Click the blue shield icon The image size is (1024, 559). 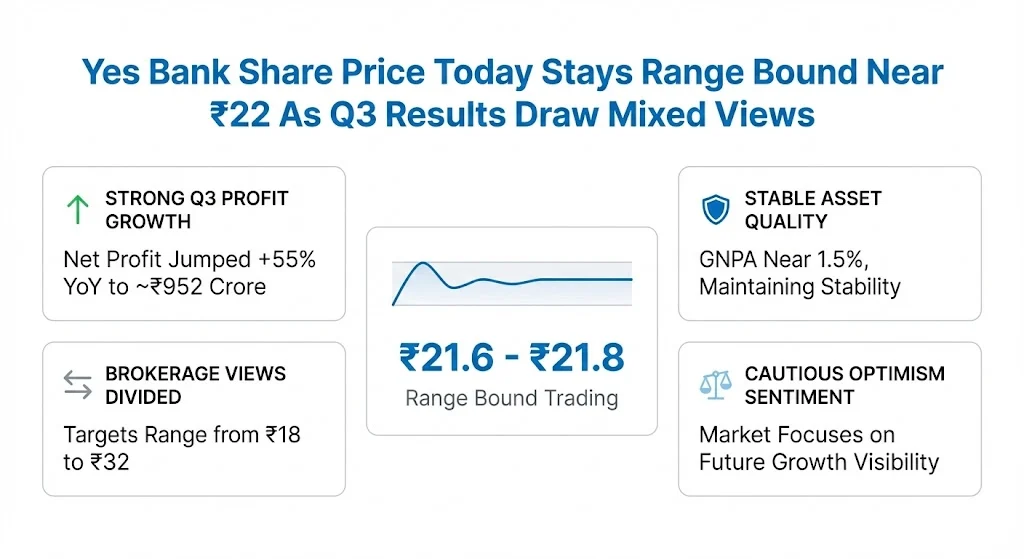coord(716,209)
